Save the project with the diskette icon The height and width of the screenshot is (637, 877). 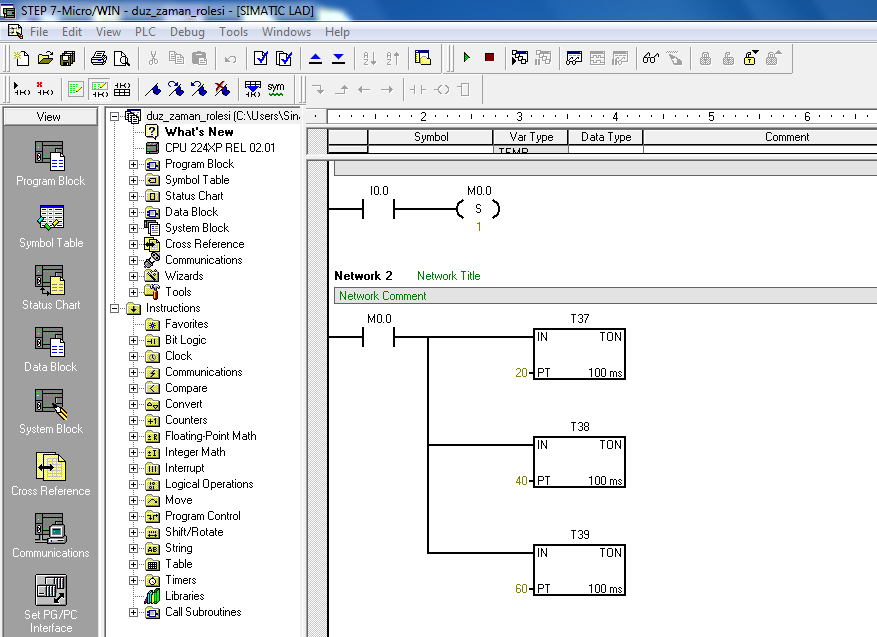tap(68, 58)
